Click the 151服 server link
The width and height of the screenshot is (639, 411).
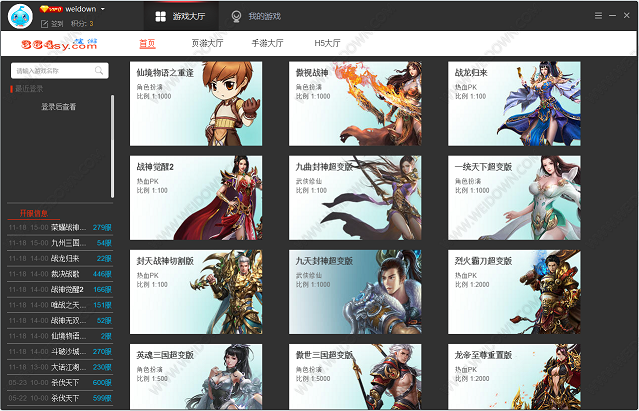pyautogui.click(x=102, y=305)
